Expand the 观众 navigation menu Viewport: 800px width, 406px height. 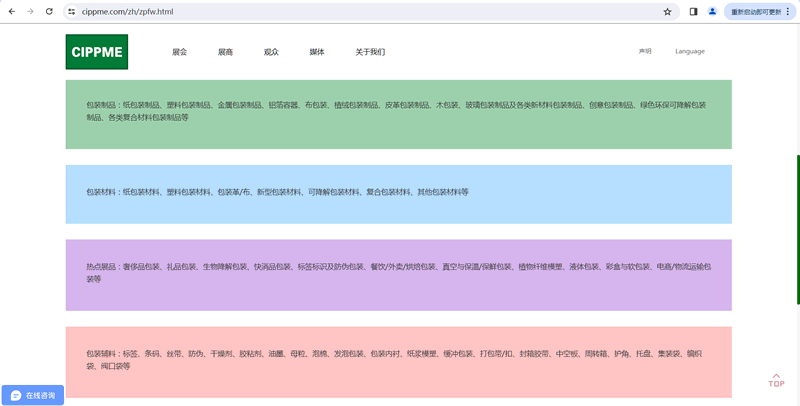pyautogui.click(x=271, y=52)
